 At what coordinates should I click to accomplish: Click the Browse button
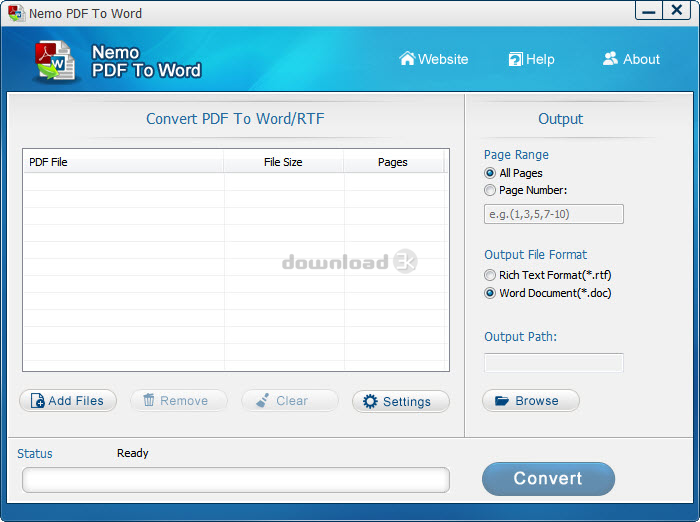click(x=531, y=401)
